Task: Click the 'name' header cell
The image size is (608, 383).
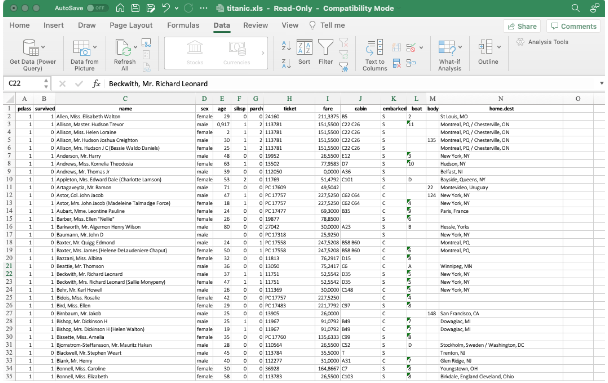Action: 125,109
